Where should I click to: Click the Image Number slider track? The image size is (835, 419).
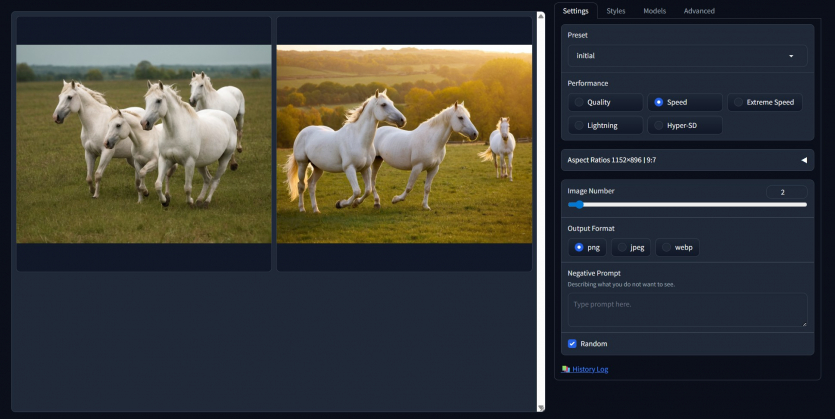coord(687,204)
